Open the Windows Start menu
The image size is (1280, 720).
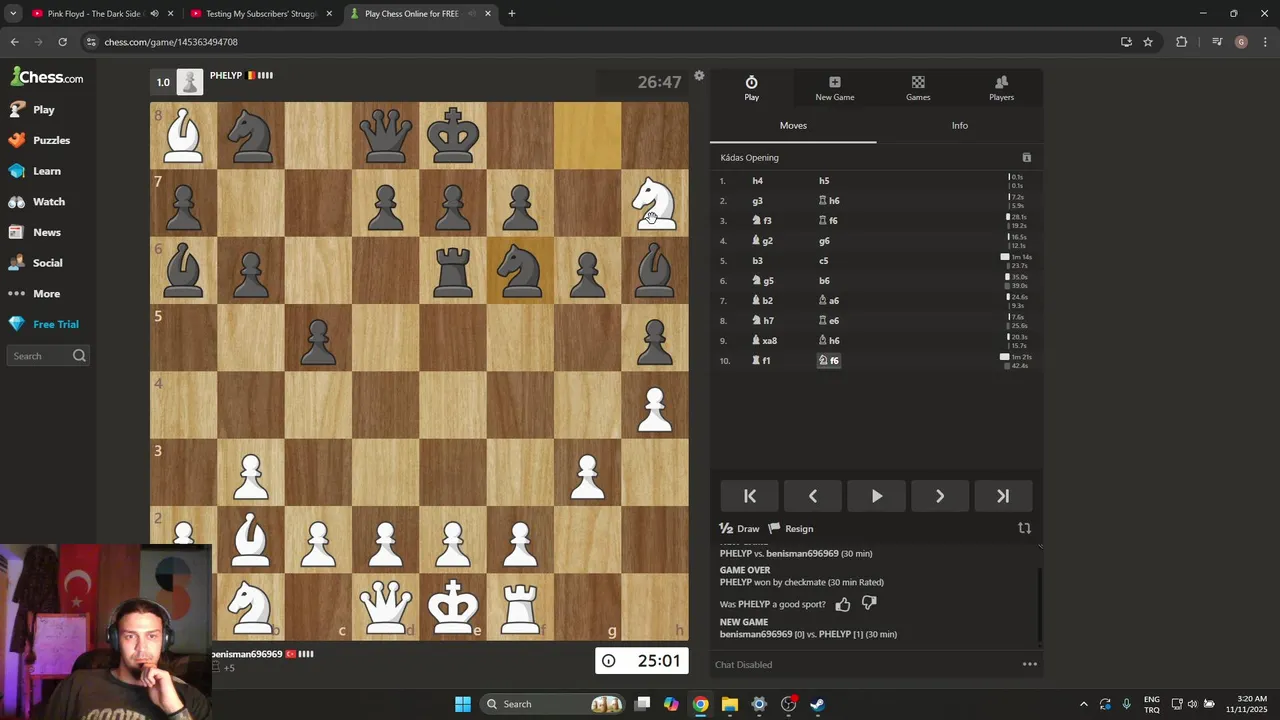click(x=462, y=704)
